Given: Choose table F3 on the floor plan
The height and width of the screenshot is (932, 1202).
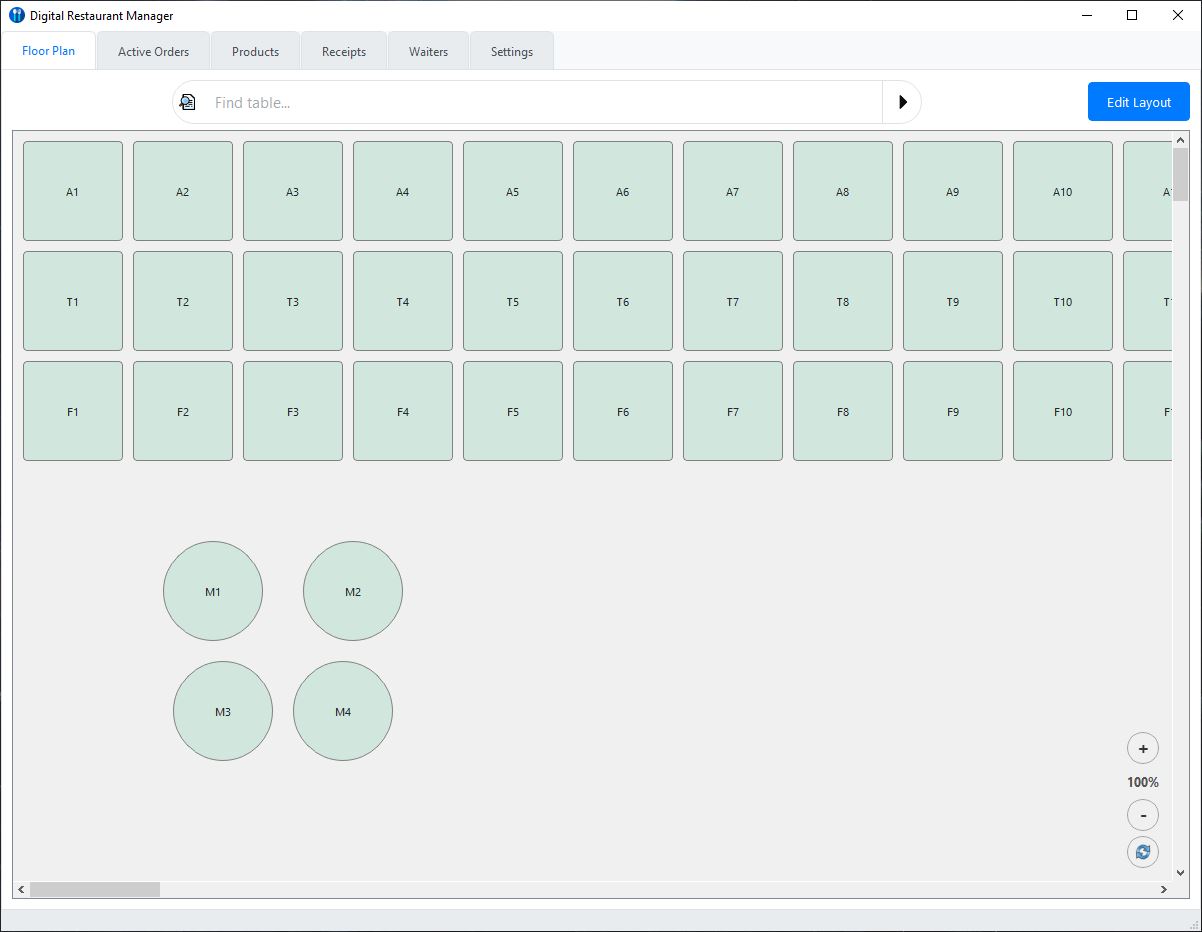Looking at the screenshot, I should 293,411.
